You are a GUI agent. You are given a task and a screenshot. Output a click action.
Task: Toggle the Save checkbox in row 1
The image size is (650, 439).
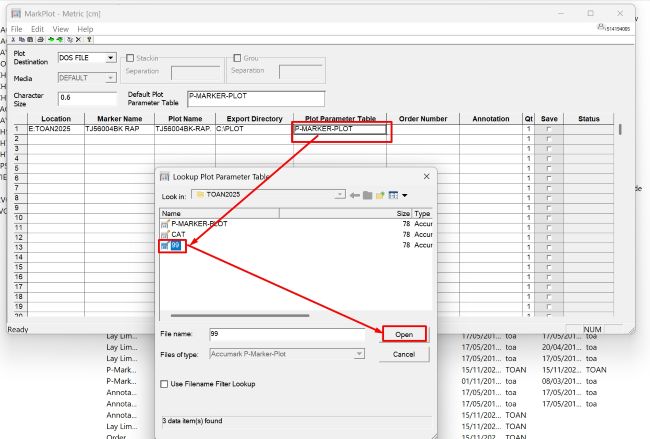pyautogui.click(x=547, y=129)
